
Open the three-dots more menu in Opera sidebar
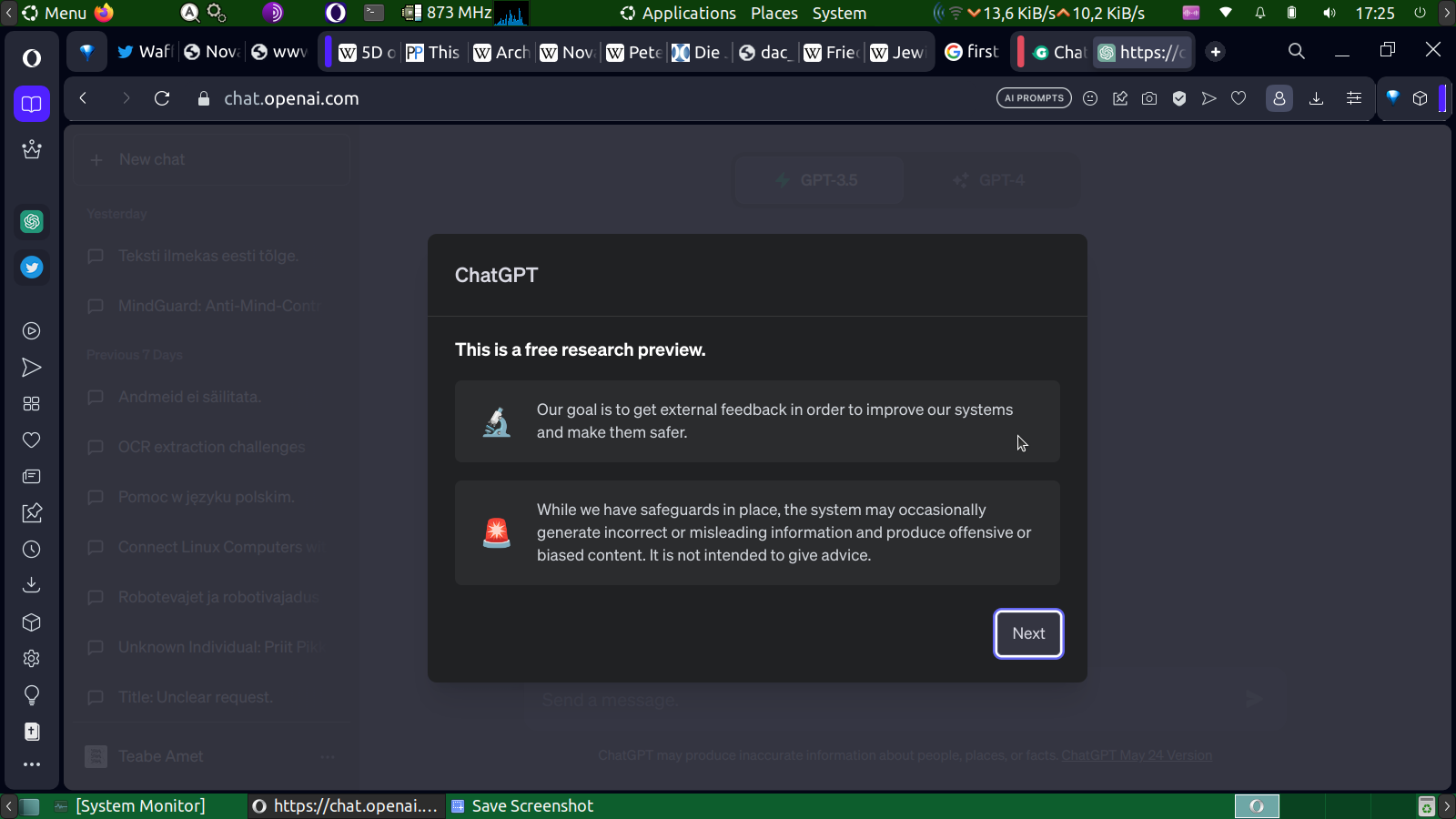pyautogui.click(x=32, y=764)
